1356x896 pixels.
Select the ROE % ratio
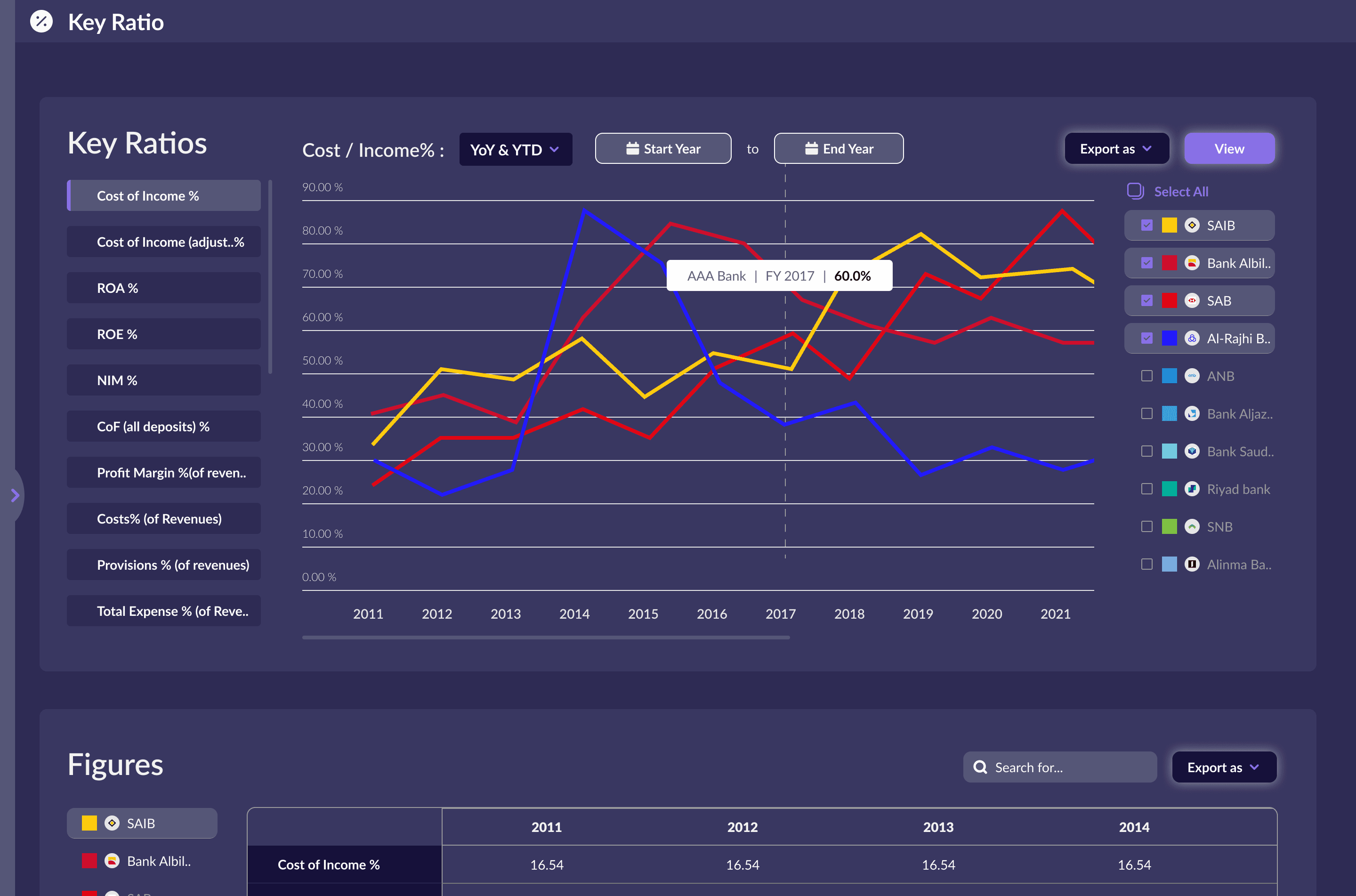(163, 334)
